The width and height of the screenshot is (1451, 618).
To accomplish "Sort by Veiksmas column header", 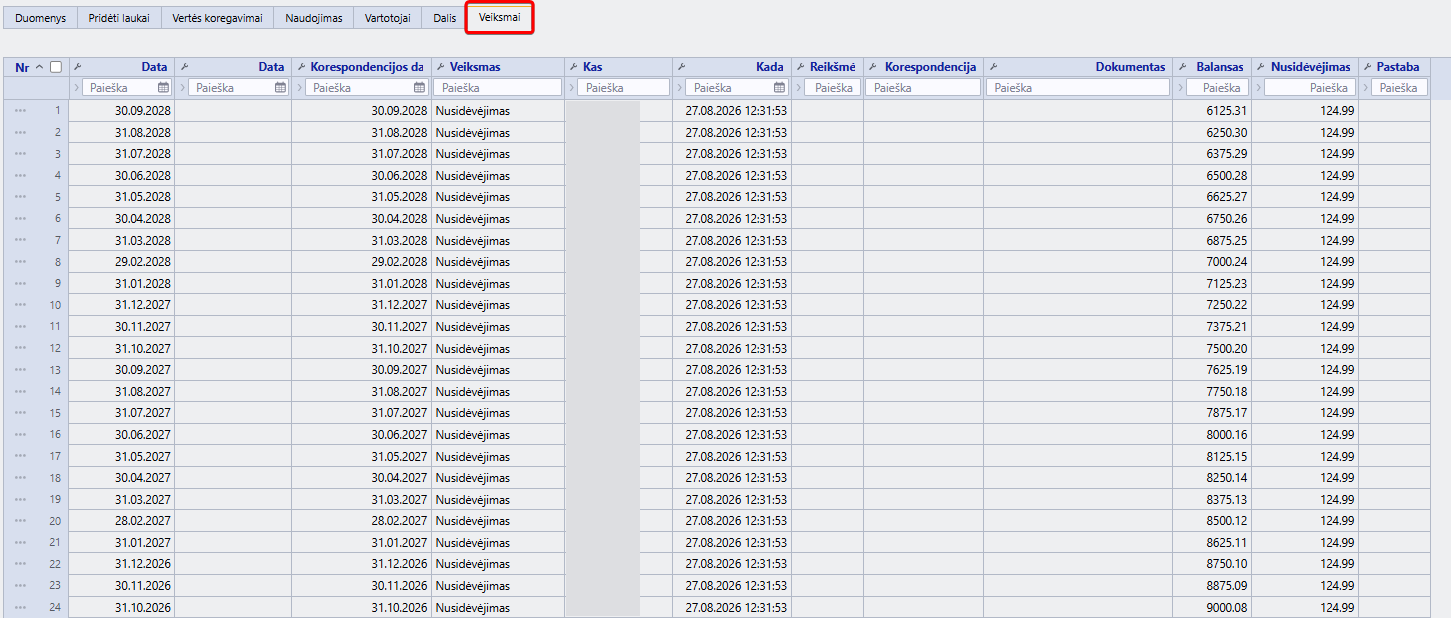I will click(x=475, y=67).
